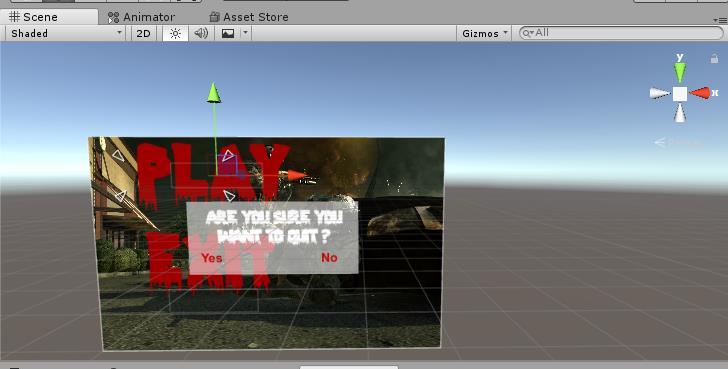Click the scene gizmo lock icon
The height and width of the screenshot is (369, 728).
(x=714, y=58)
